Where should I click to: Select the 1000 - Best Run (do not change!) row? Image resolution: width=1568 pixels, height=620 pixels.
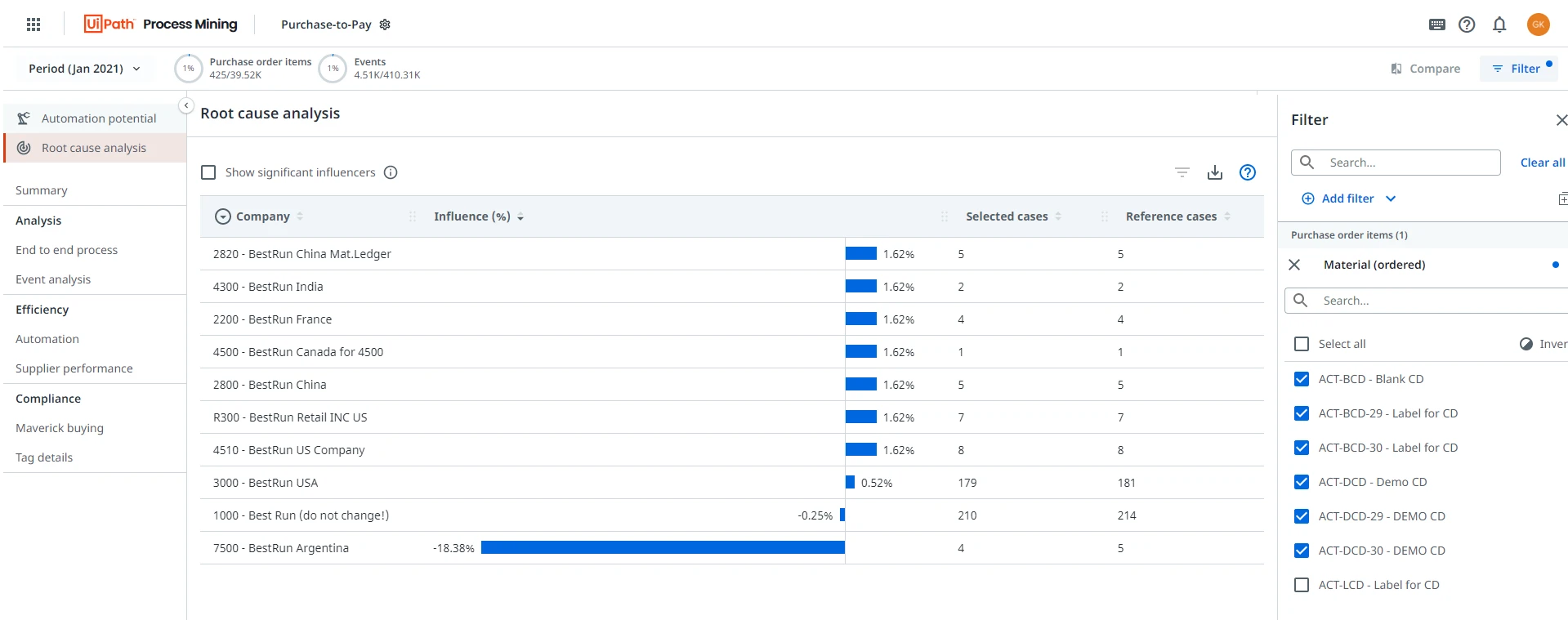(732, 515)
